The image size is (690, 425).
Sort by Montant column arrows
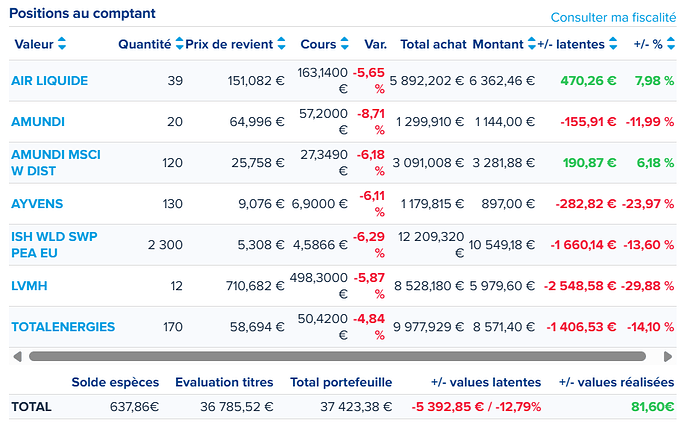click(x=532, y=44)
